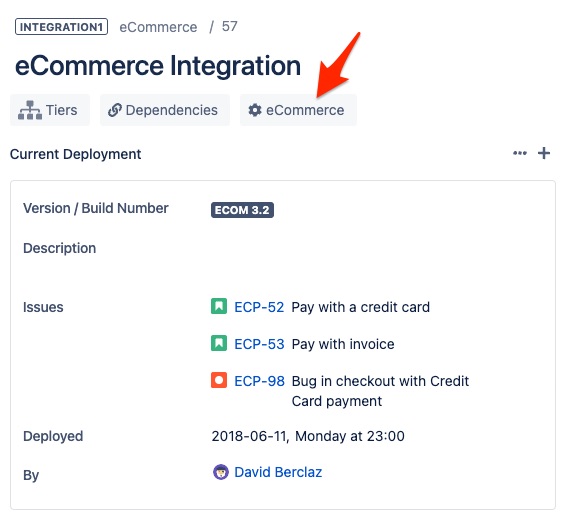
Task: Open David Berclaz profile link
Action: pos(278,472)
